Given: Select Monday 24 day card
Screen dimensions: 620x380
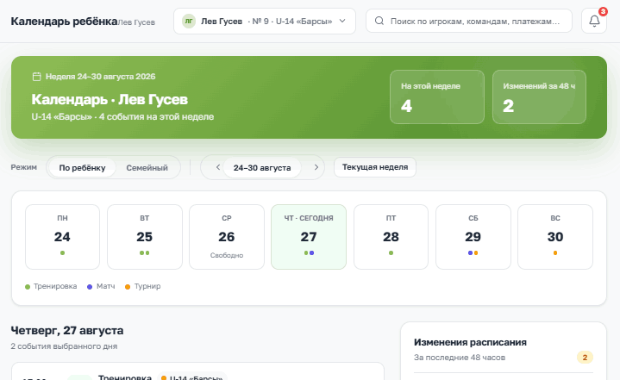Looking at the screenshot, I should click(62, 237).
